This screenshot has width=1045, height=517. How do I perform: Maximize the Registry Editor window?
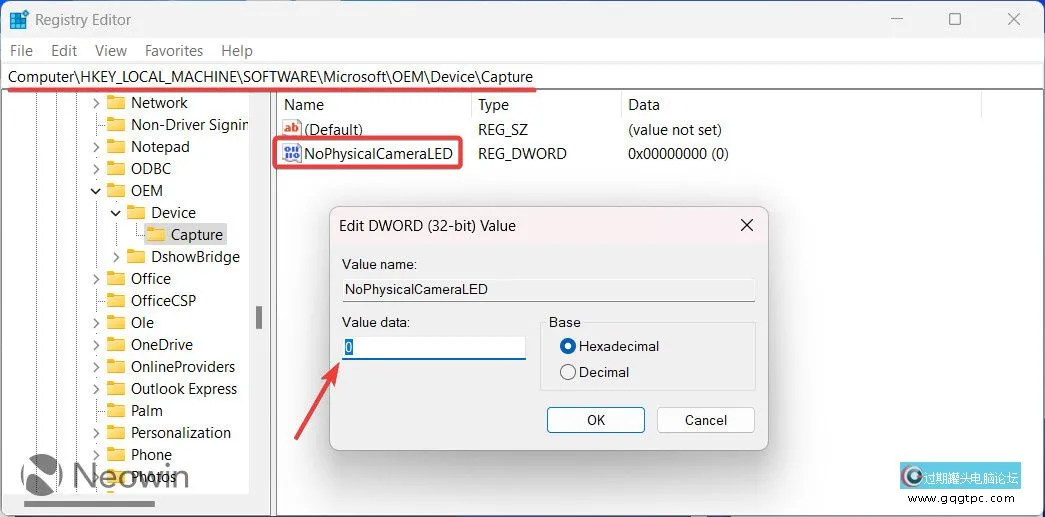tap(955, 19)
